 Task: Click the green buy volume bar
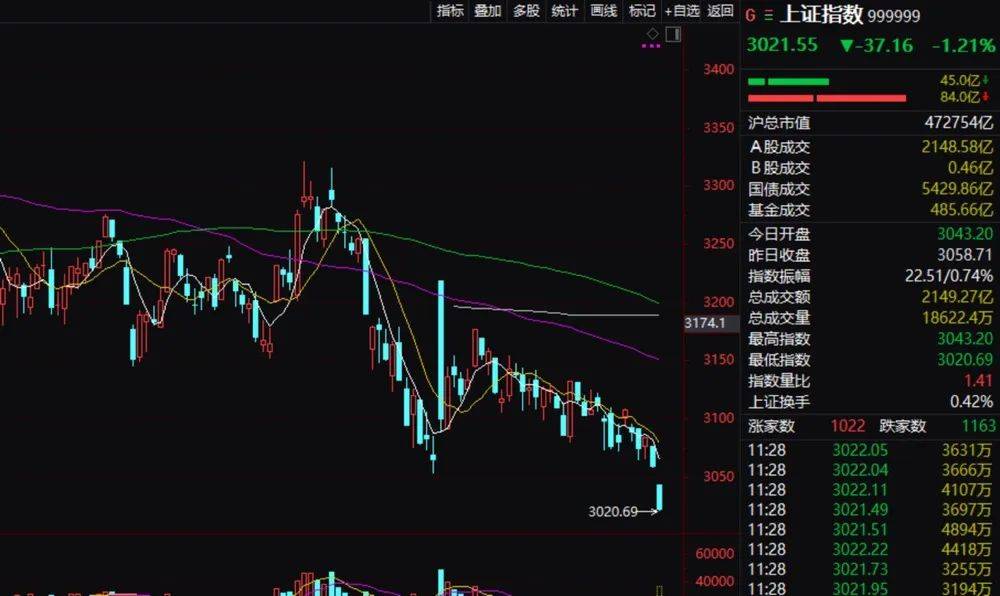[788, 81]
